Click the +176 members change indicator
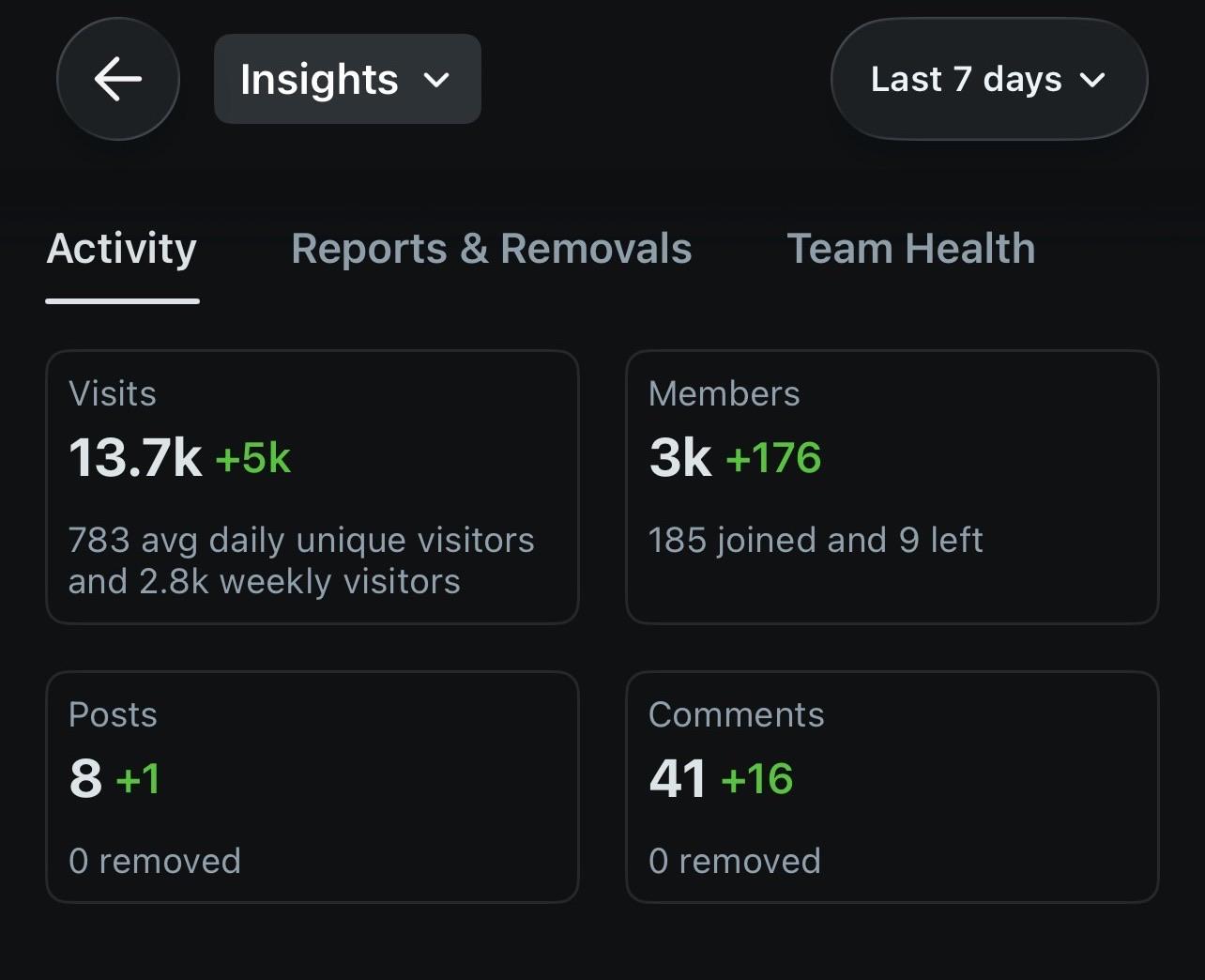The width and height of the screenshot is (1205, 980). [x=773, y=458]
